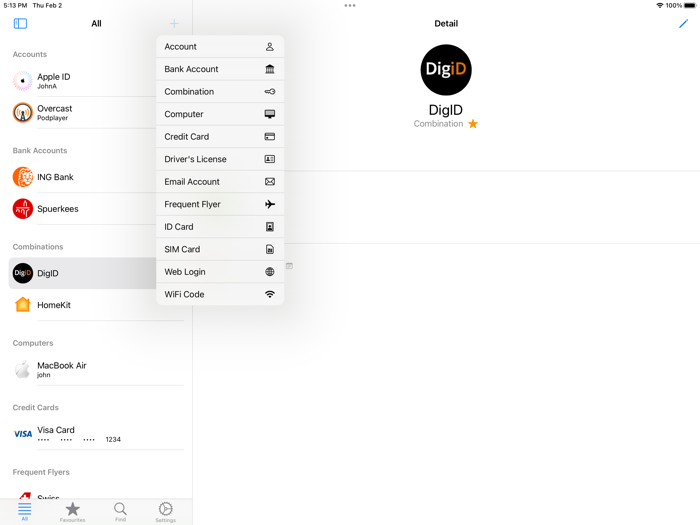Tap the Wi-Fi status icon

pyautogui.click(x=659, y=5)
